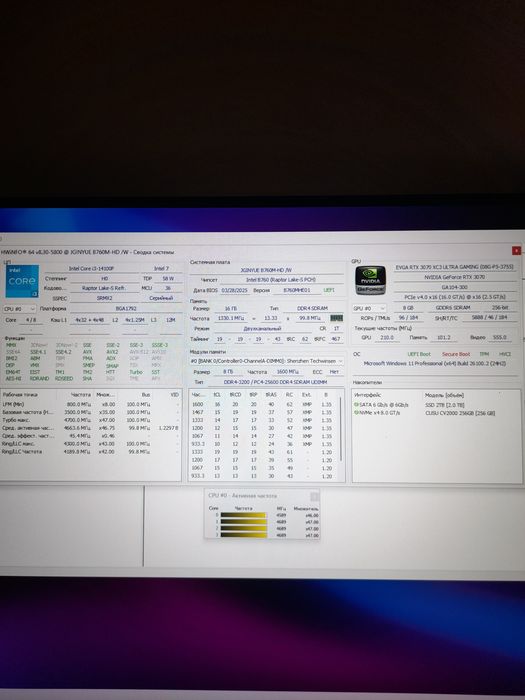The image size is (525, 700).
Task: Click the 'Рабочая точка' column header
Action: [21, 395]
